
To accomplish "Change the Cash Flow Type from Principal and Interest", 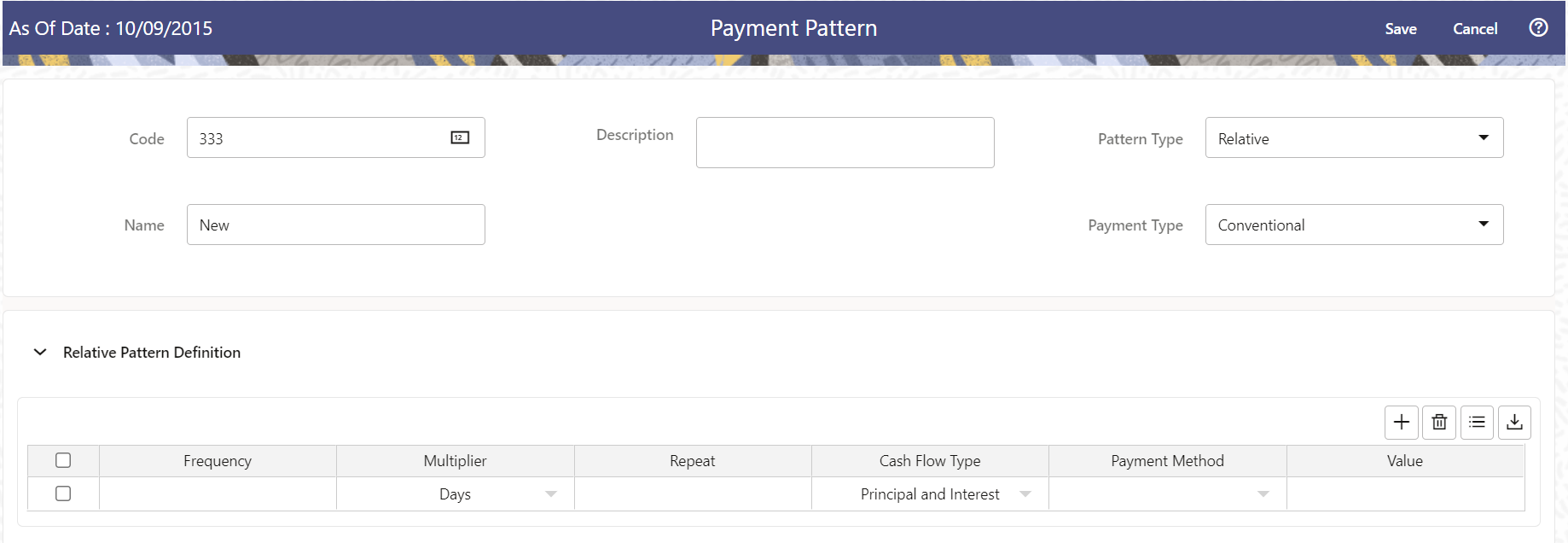I will pyautogui.click(x=1025, y=493).
